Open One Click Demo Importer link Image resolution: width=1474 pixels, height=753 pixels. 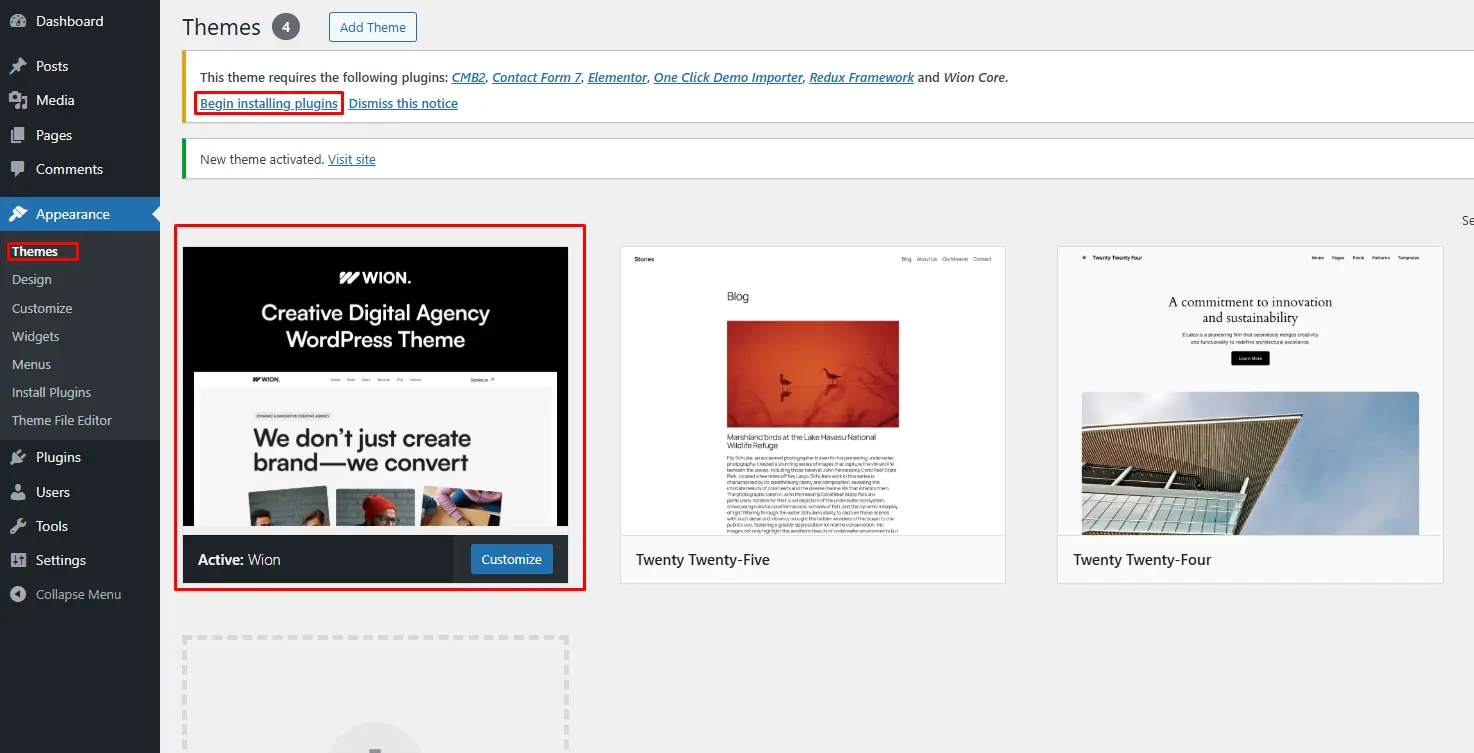click(x=728, y=77)
